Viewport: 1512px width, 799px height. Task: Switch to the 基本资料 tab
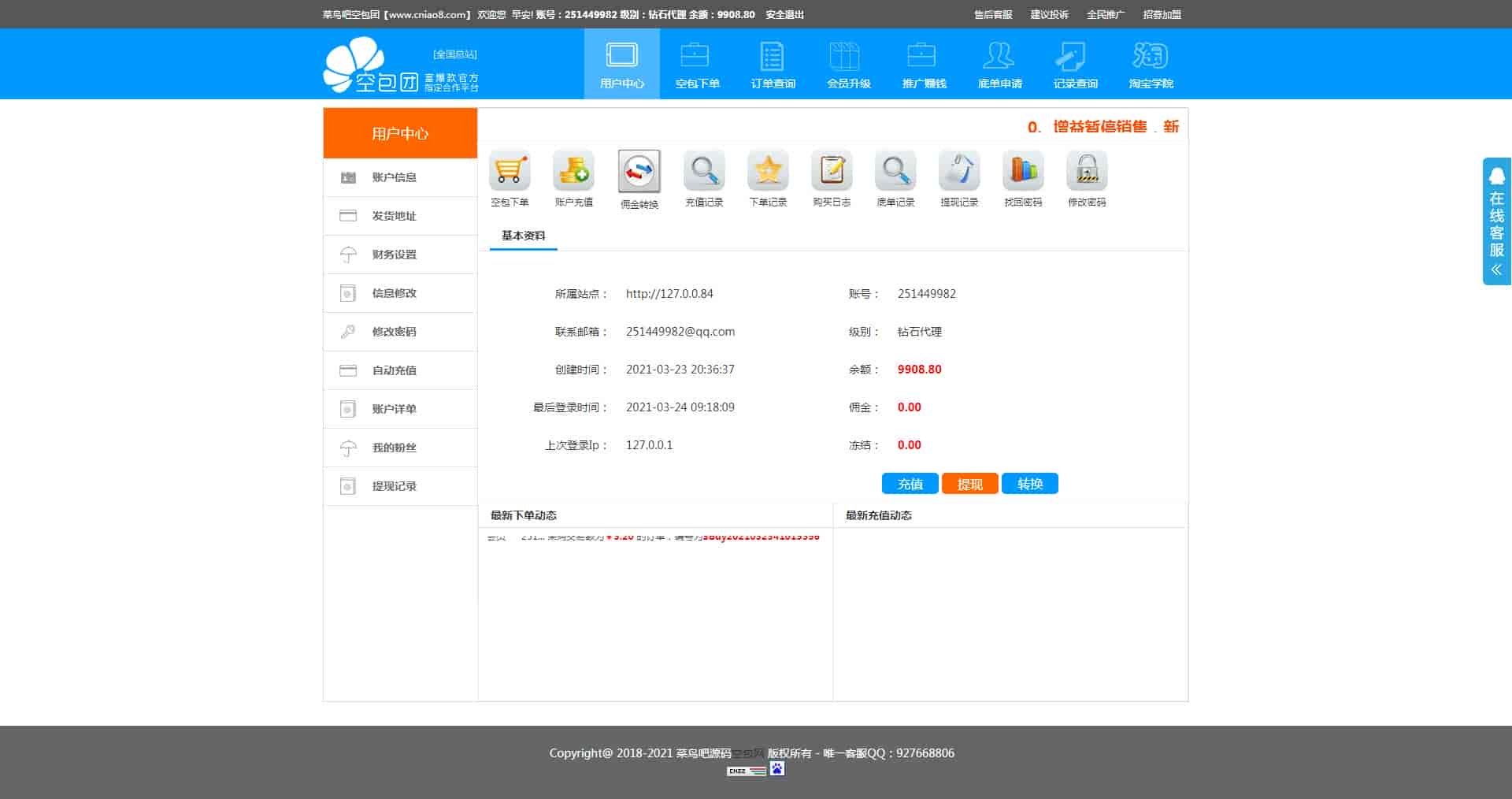click(x=523, y=236)
